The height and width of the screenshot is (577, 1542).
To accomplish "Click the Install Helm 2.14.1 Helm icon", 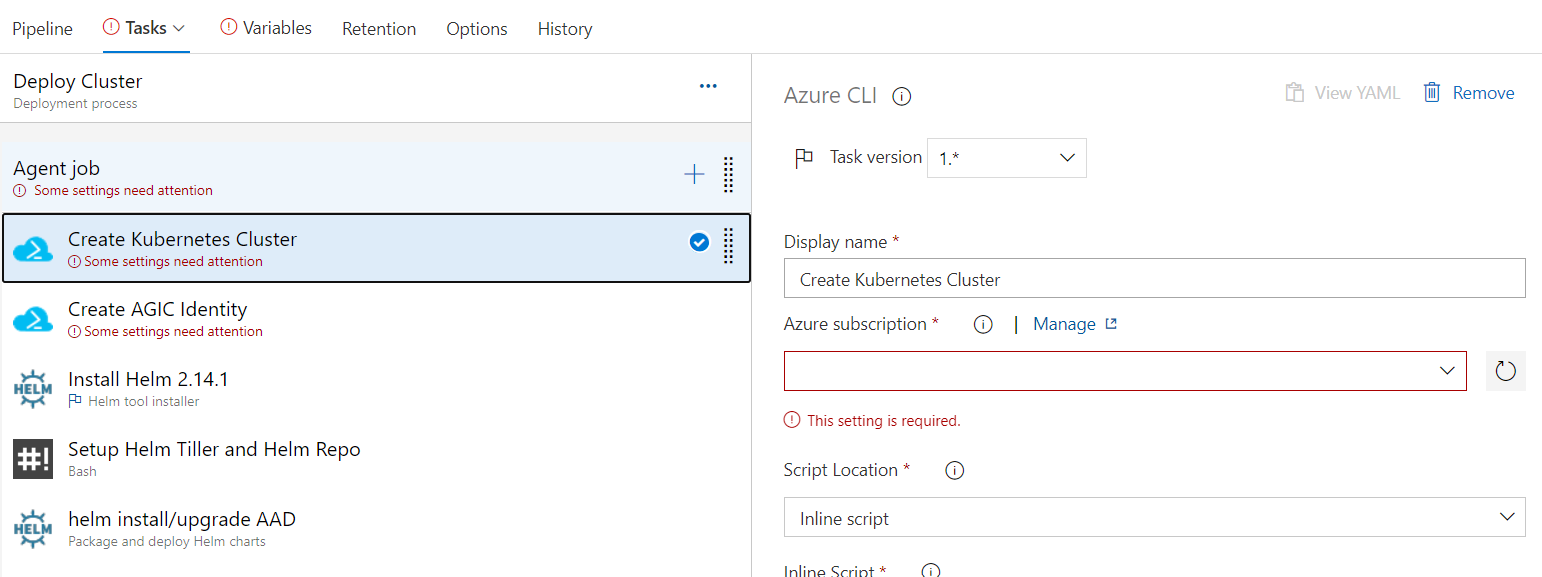I will tap(33, 389).
